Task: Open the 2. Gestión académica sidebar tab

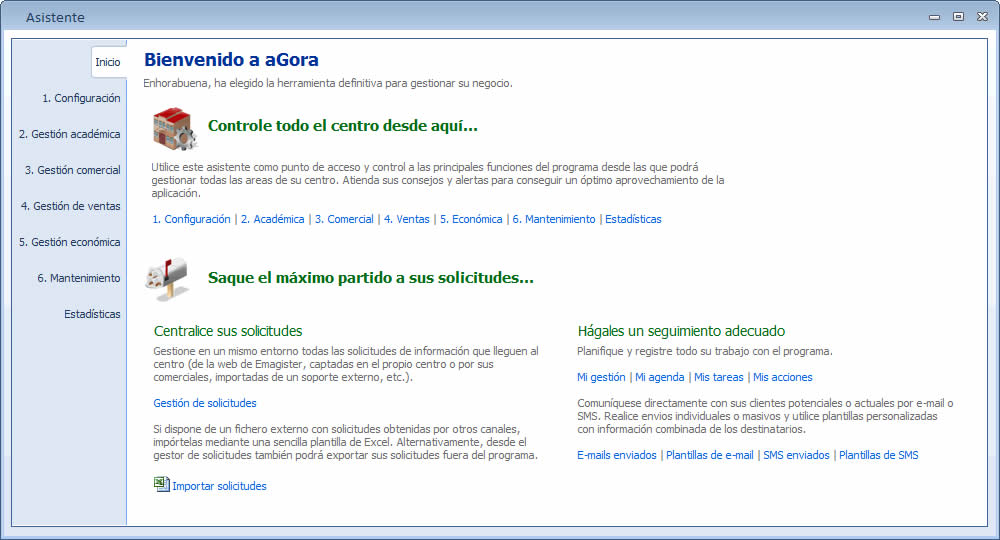Action: click(70, 134)
